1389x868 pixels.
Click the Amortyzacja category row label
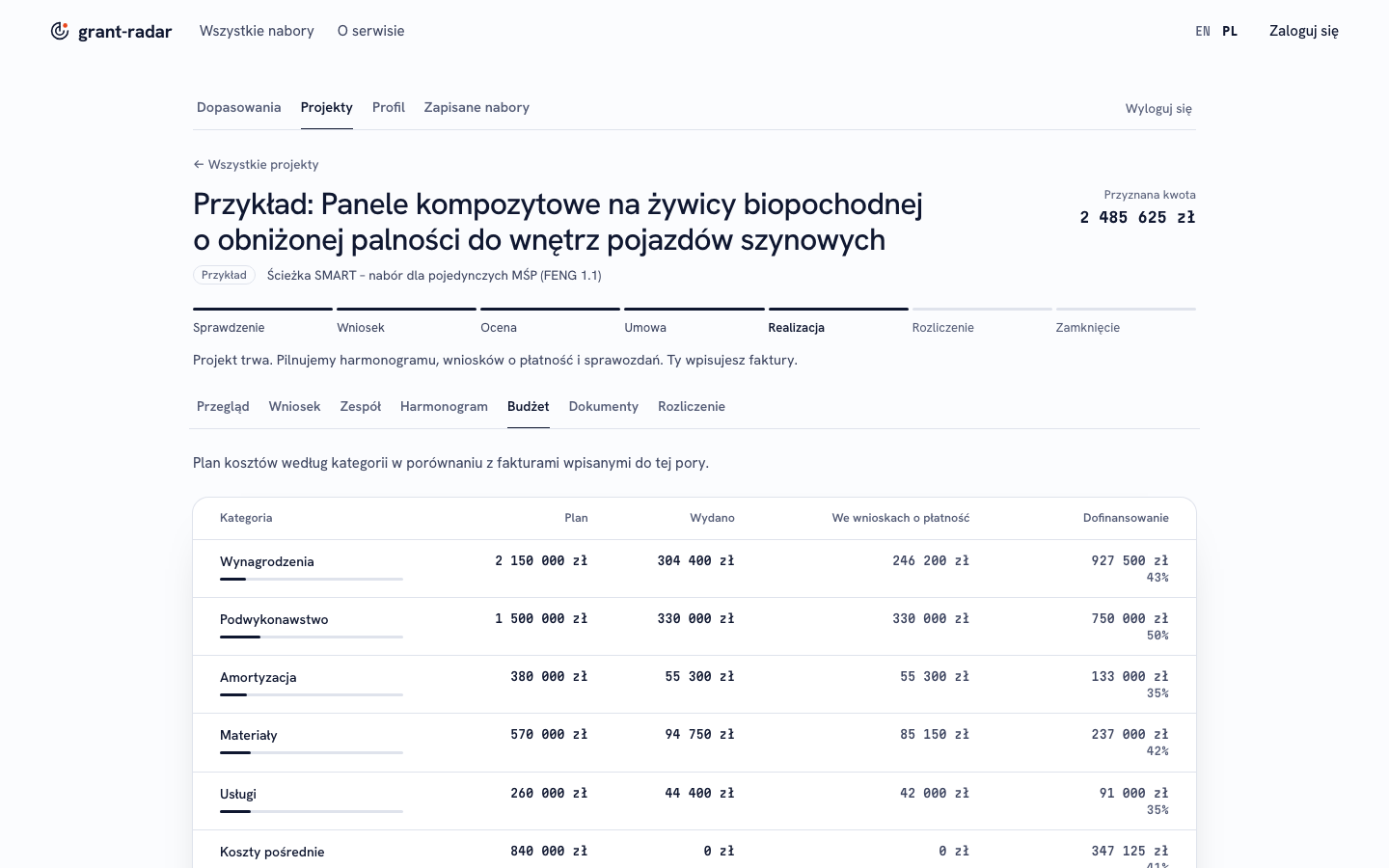pyautogui.click(x=259, y=677)
